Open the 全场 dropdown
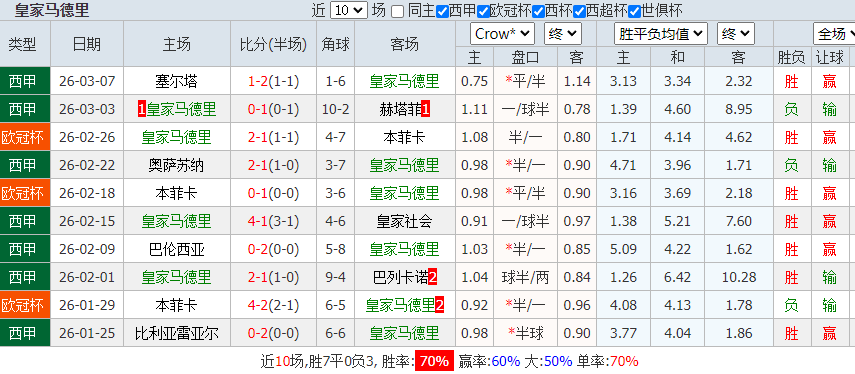 click(x=834, y=34)
